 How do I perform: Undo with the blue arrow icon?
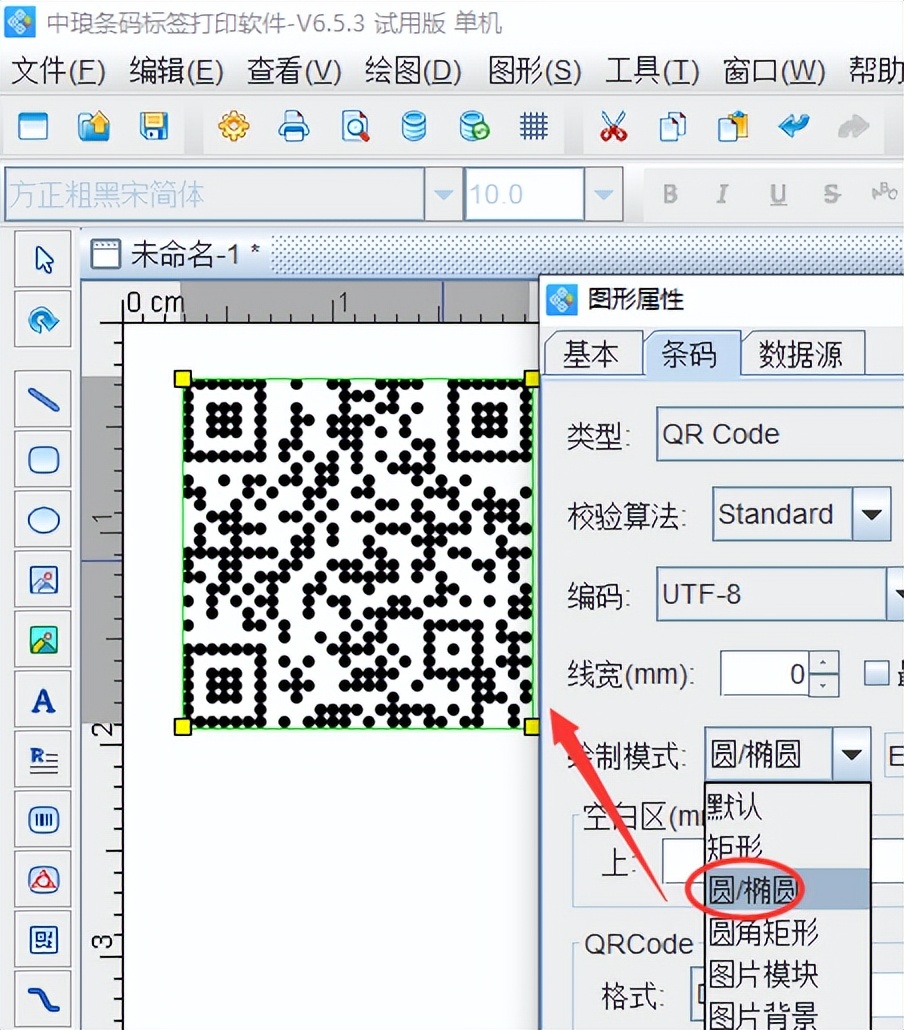794,125
